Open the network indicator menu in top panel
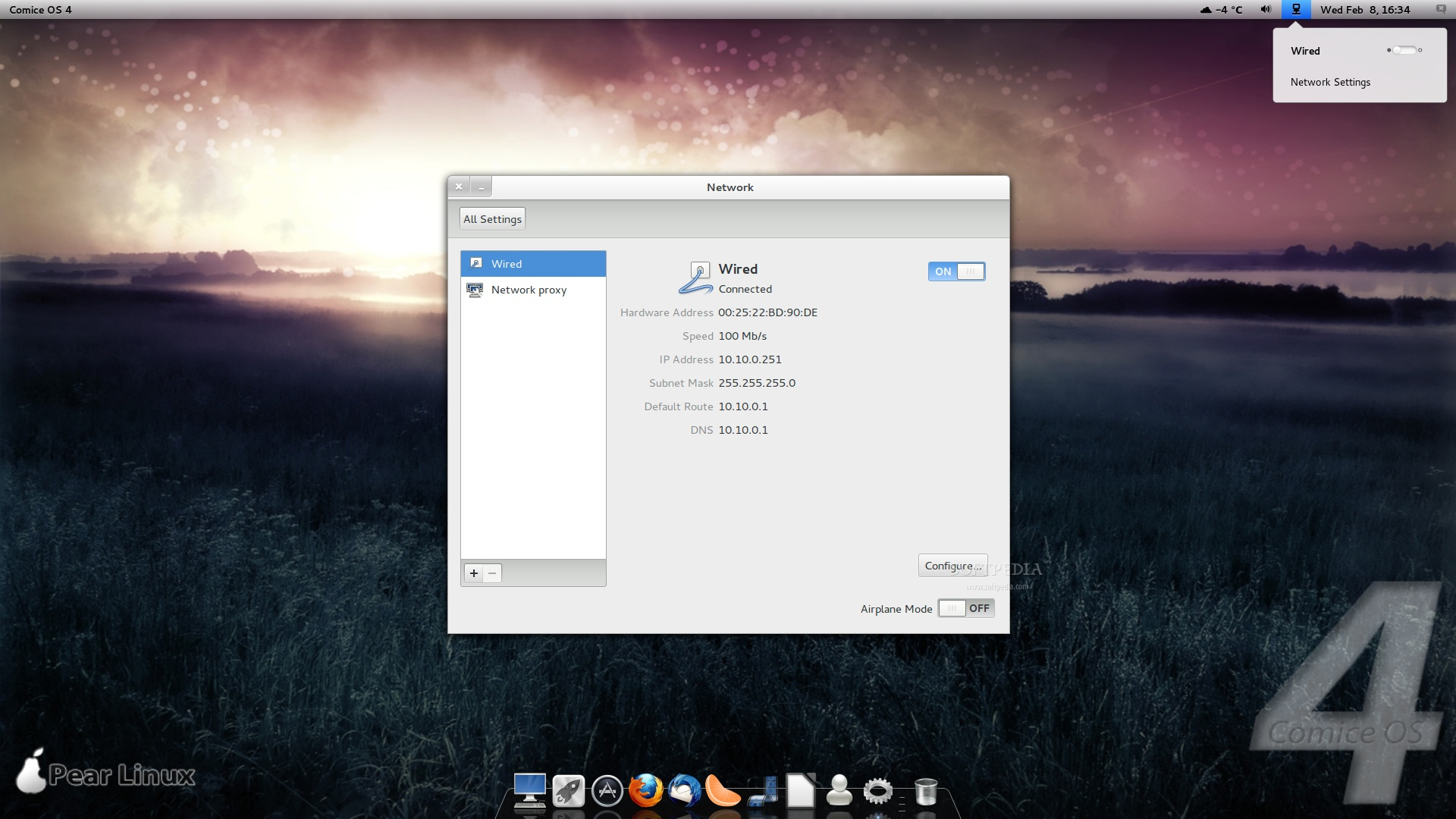The height and width of the screenshot is (819, 1456). click(x=1296, y=10)
